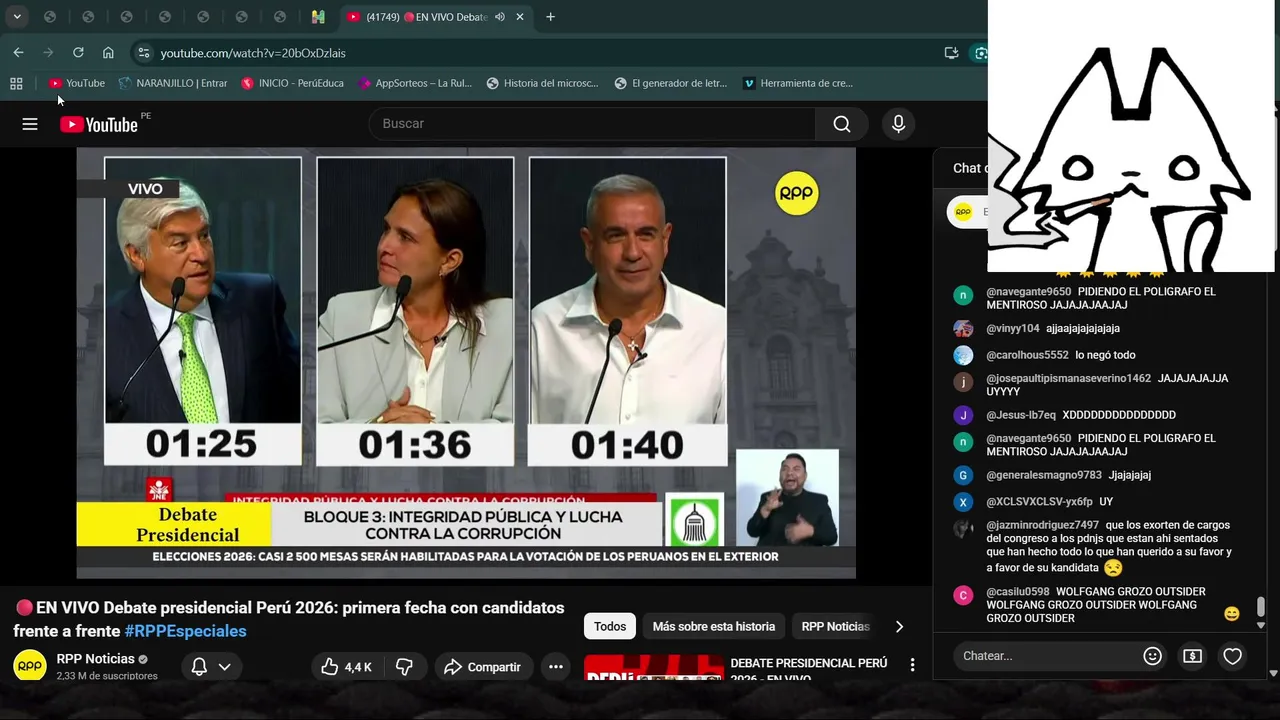
Task: Open the YouTube hamburger guide menu
Action: pyautogui.click(x=30, y=124)
